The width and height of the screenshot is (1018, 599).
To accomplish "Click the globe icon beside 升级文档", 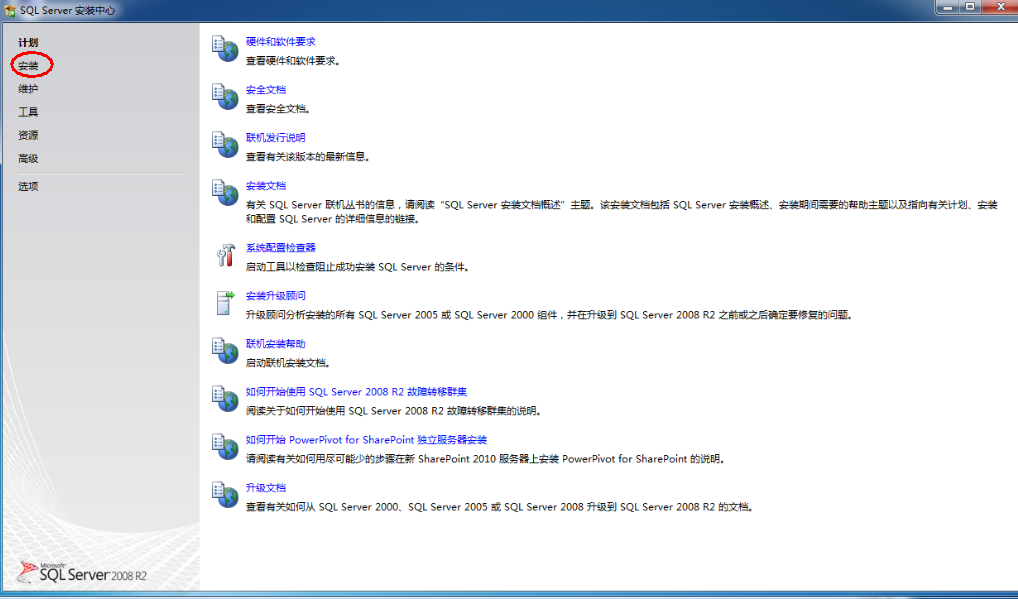I will 225,495.
